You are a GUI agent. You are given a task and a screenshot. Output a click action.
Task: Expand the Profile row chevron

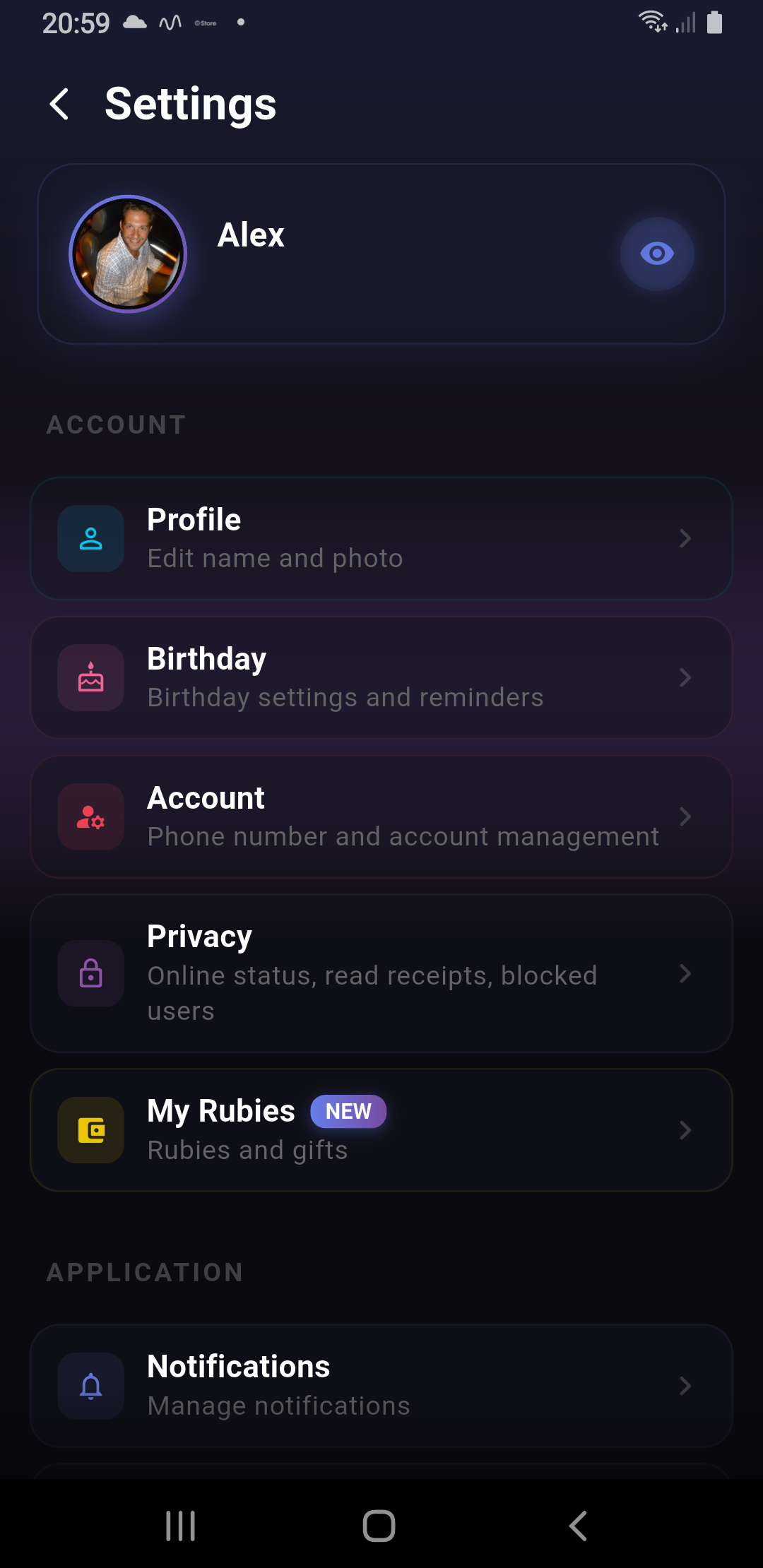pos(685,538)
